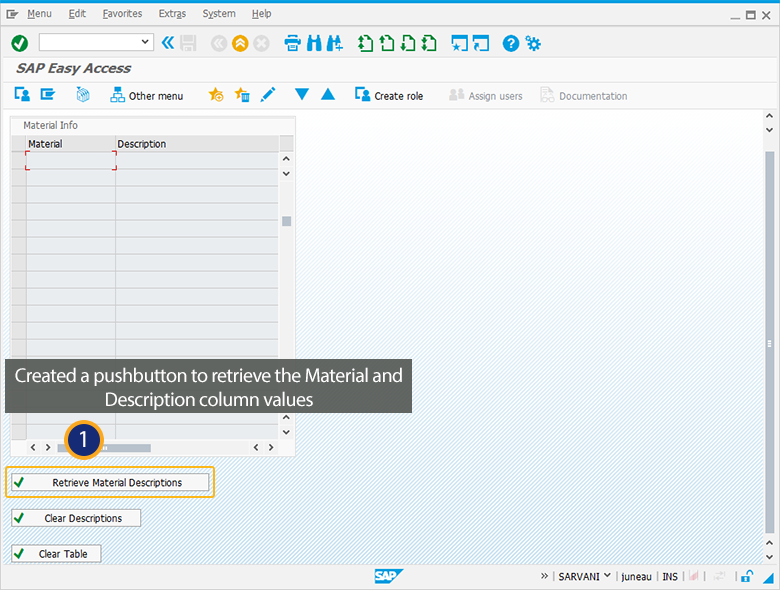Go to Last Page icon
Image resolution: width=780 pixels, height=590 pixels.
click(x=429, y=43)
